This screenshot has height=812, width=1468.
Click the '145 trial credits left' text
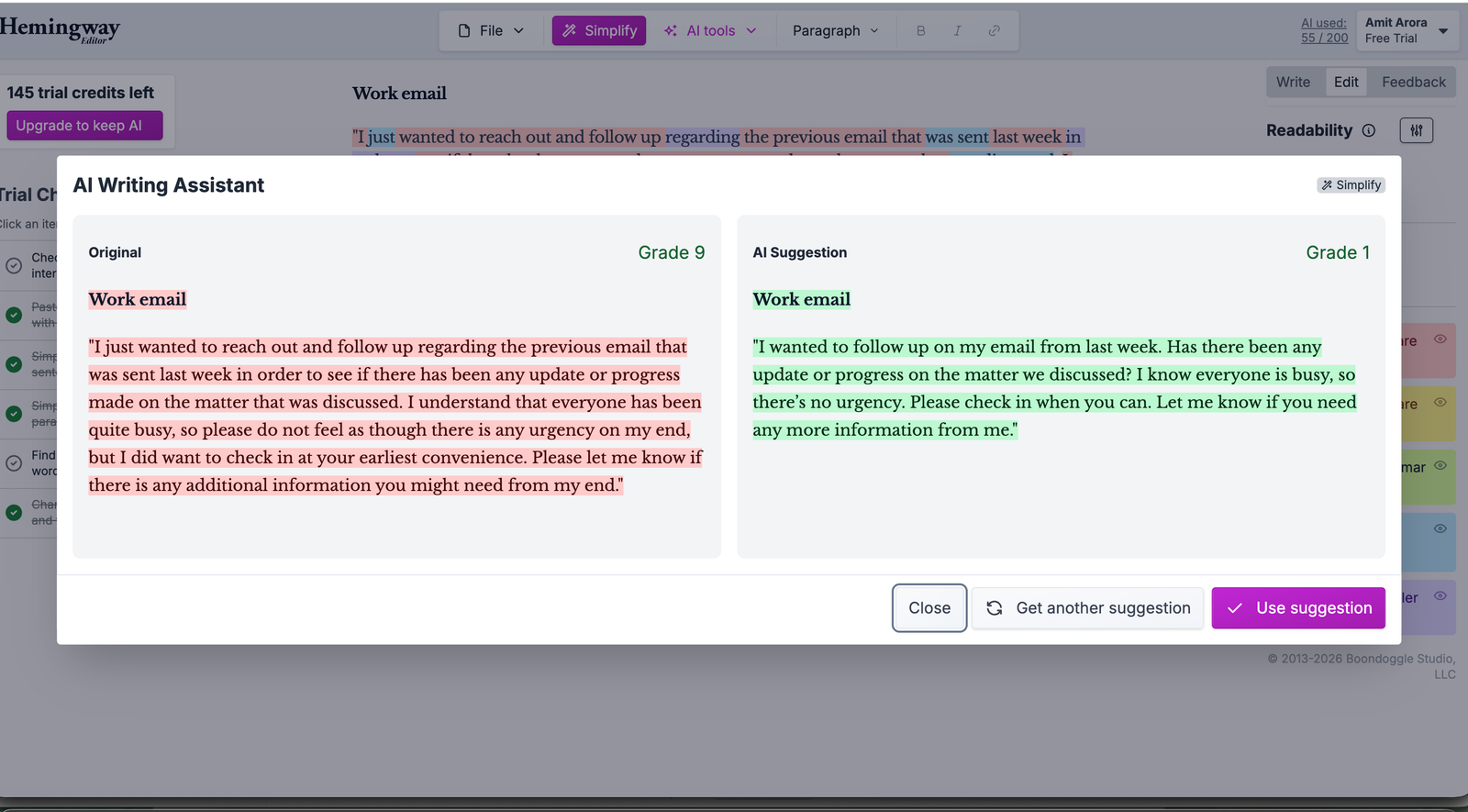tap(81, 93)
